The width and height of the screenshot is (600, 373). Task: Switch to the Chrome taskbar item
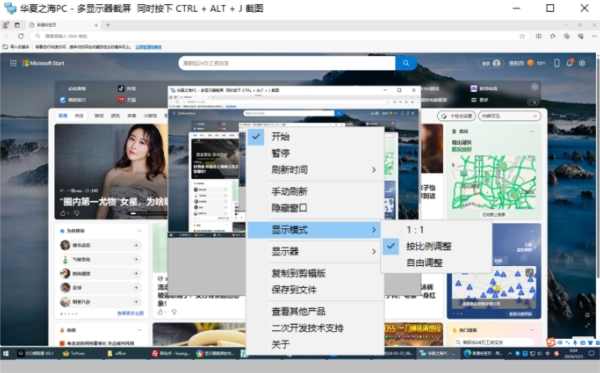215,353
